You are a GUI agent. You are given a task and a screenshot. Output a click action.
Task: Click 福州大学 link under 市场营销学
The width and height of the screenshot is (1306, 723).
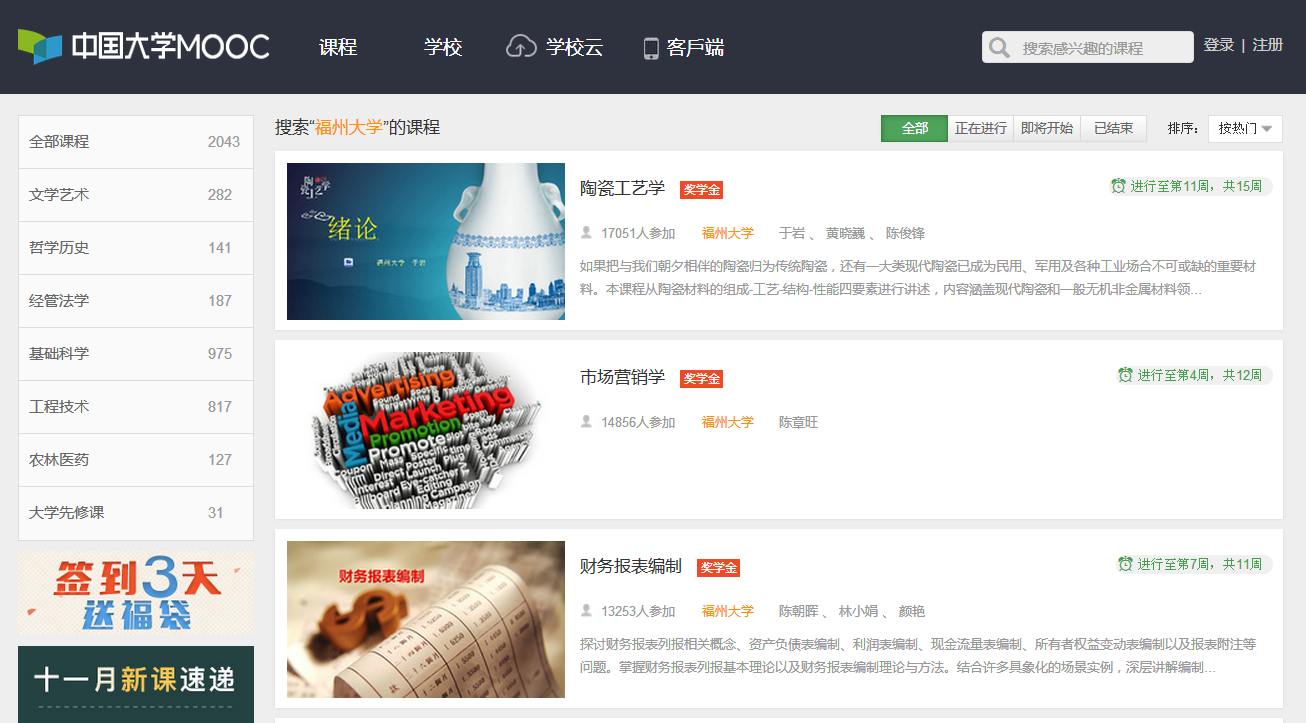point(728,422)
